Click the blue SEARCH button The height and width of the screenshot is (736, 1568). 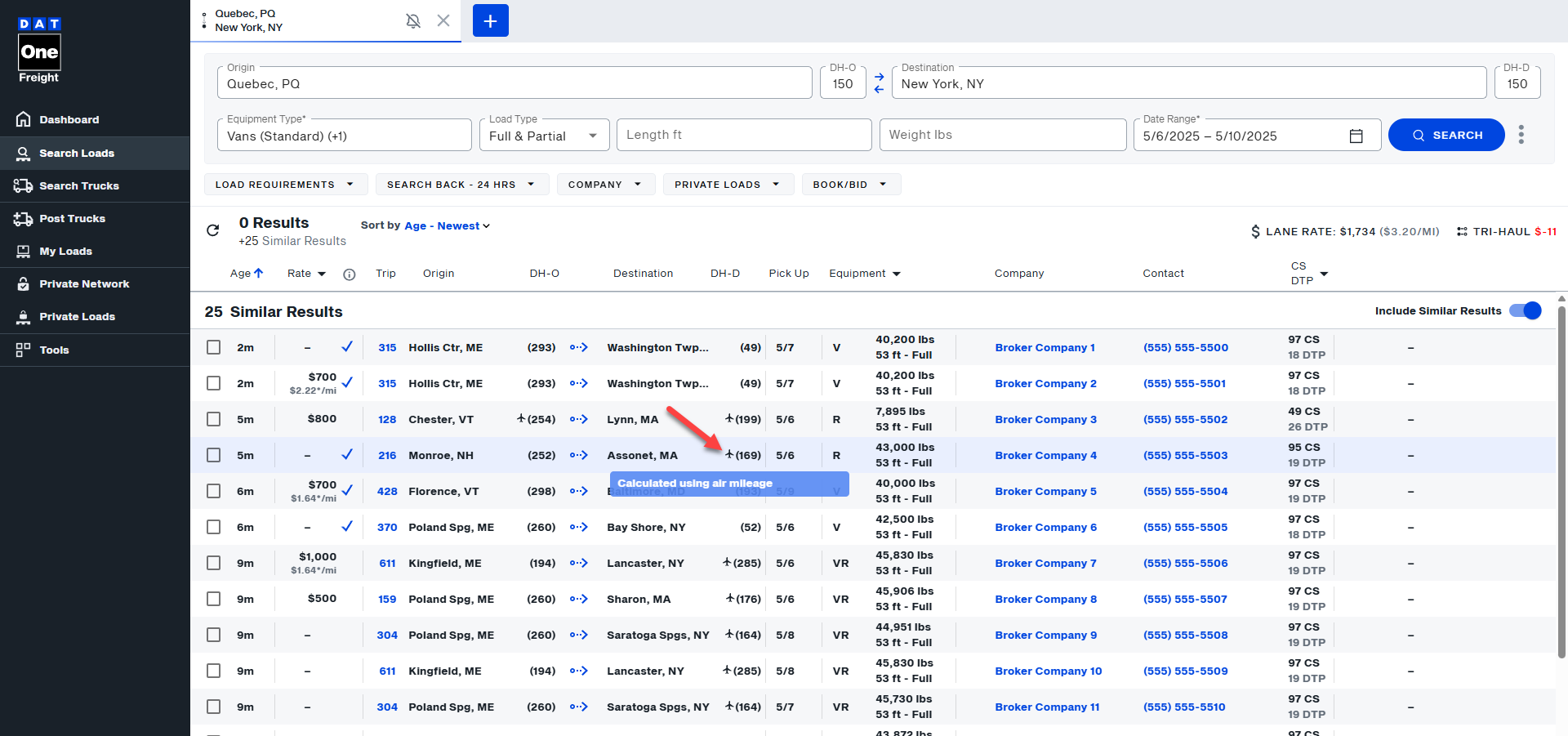[1446, 135]
